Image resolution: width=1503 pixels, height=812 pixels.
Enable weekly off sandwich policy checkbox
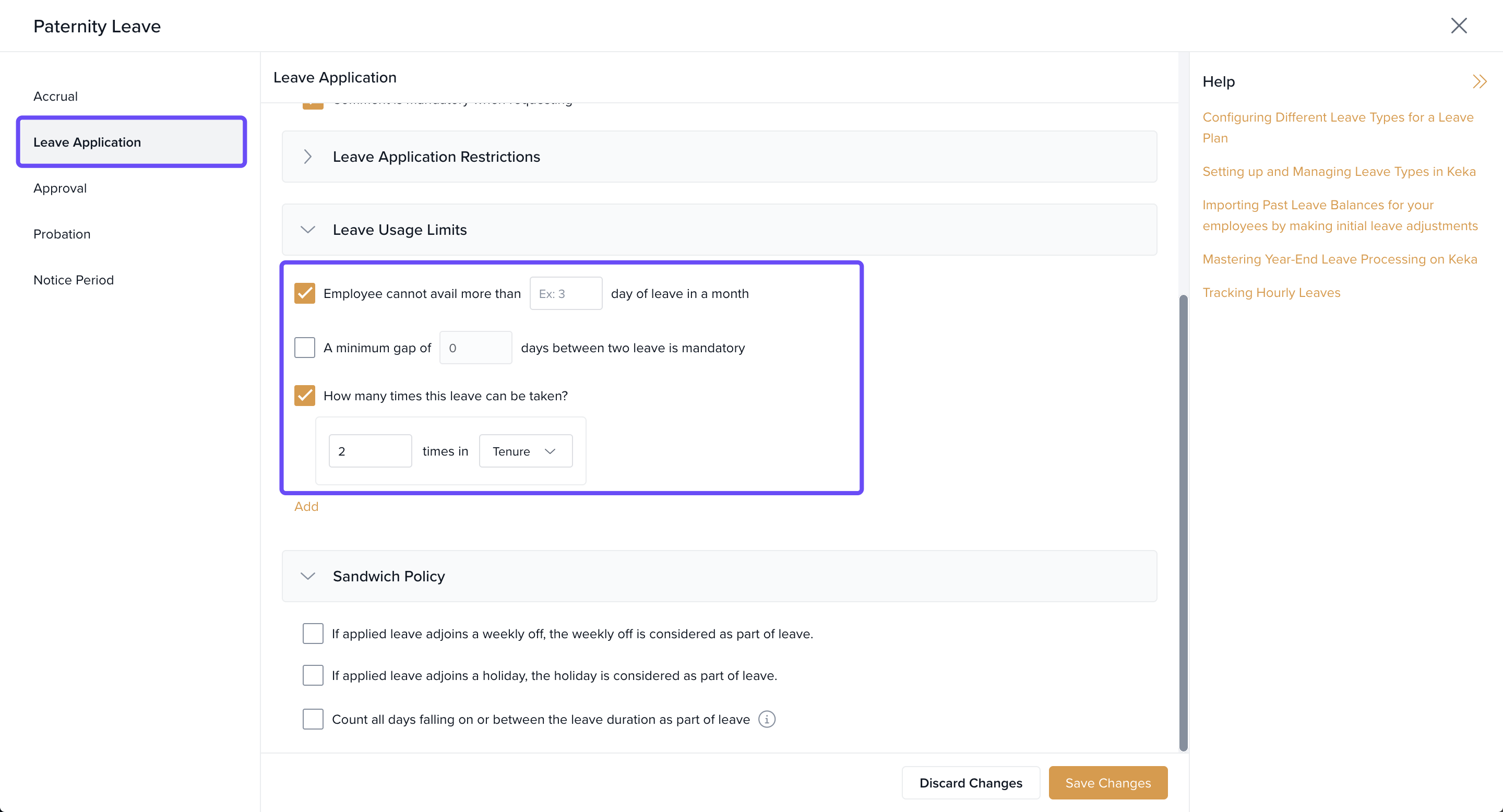313,634
